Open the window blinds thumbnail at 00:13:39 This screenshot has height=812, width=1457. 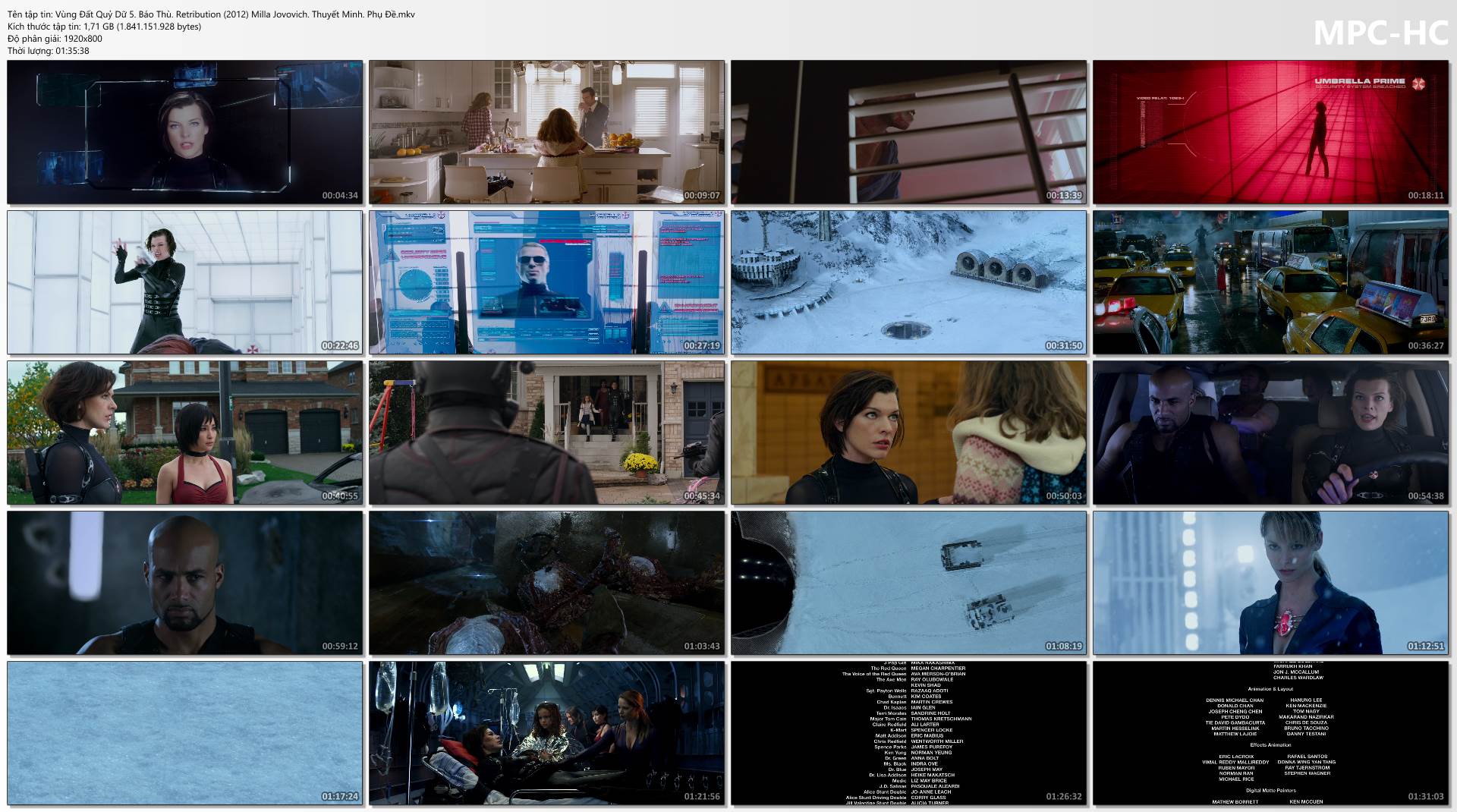pyautogui.click(x=909, y=133)
